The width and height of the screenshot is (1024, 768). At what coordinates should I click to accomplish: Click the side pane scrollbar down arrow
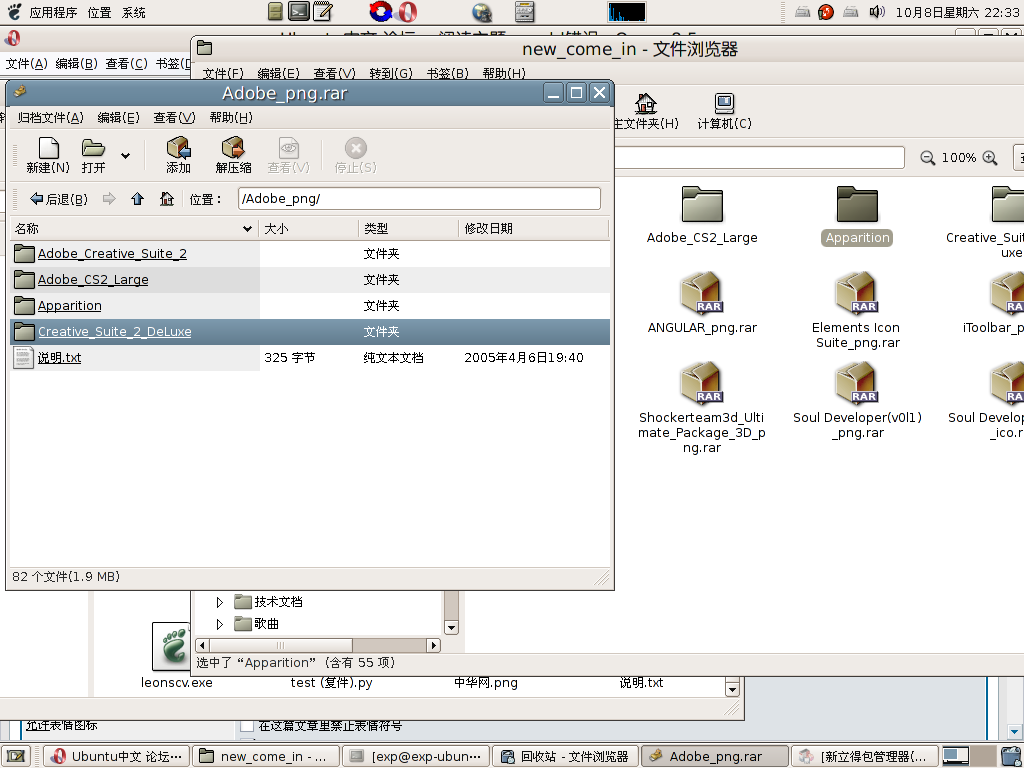coord(451,628)
